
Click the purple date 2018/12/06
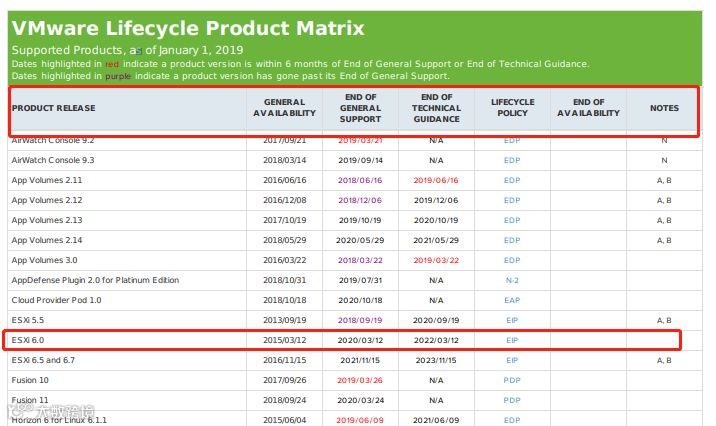tap(360, 200)
